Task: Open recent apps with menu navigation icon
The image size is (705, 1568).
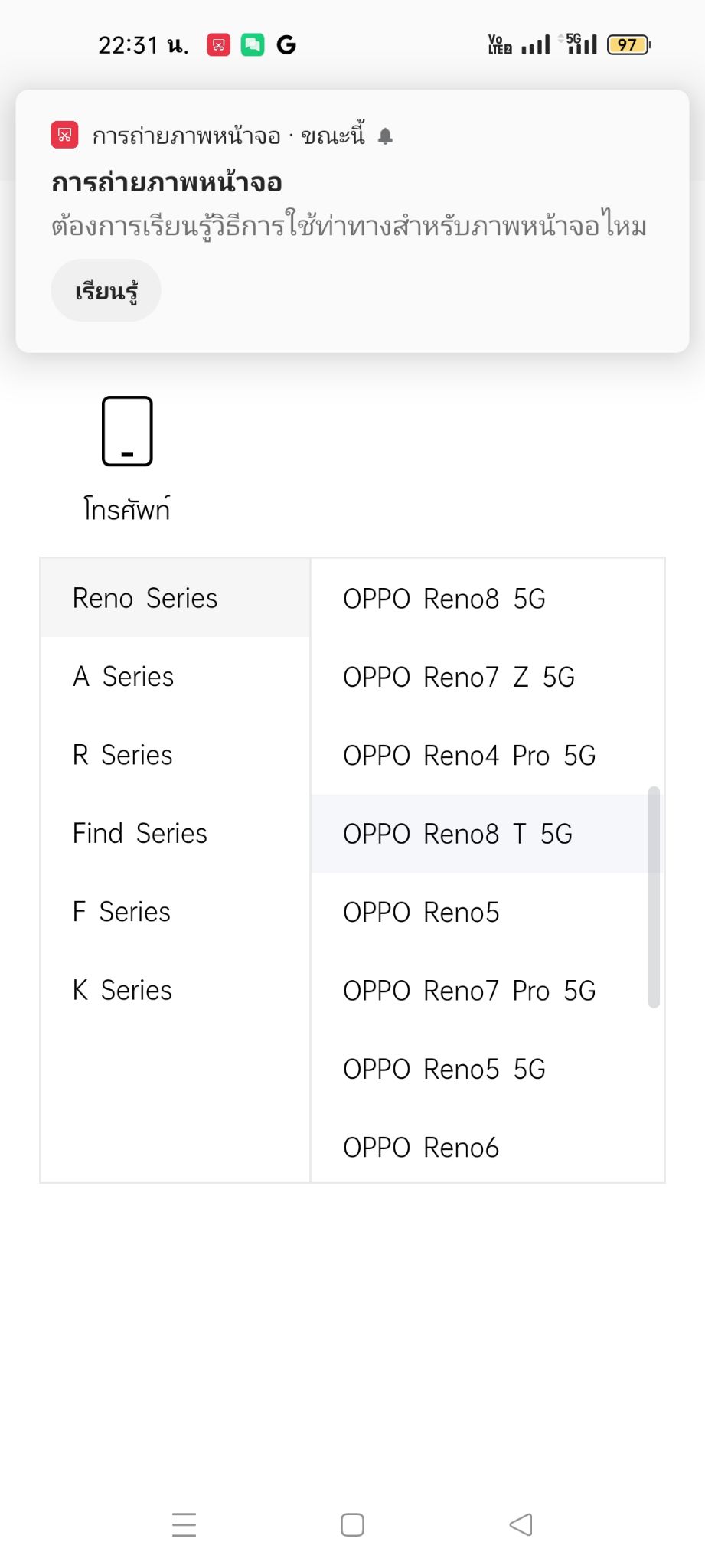Action: (184, 1524)
